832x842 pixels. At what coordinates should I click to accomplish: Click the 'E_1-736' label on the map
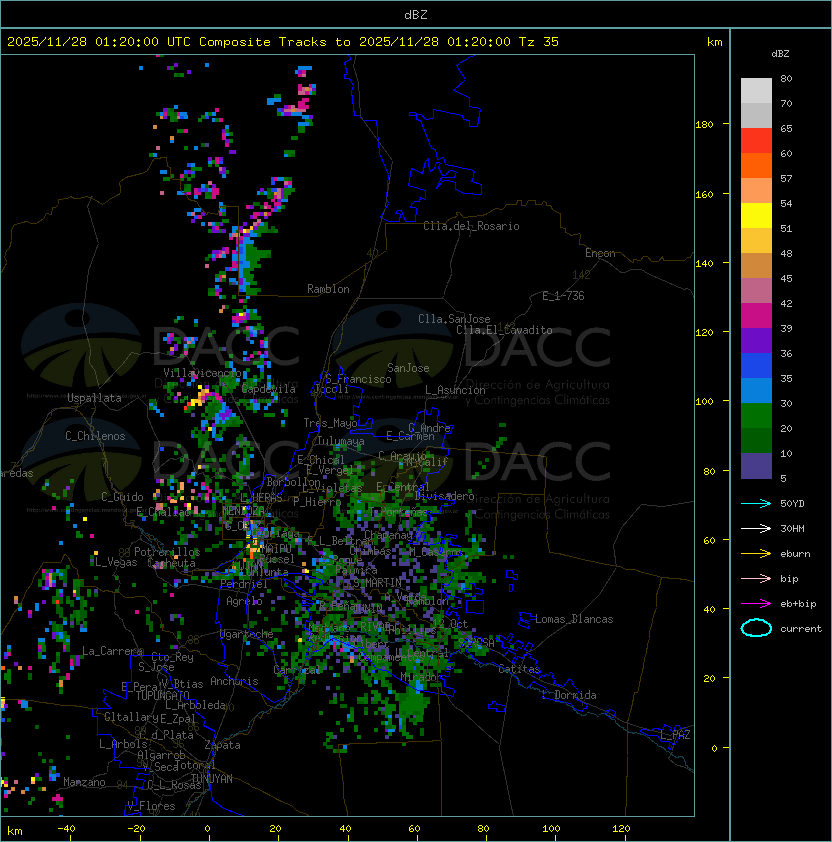pos(563,296)
